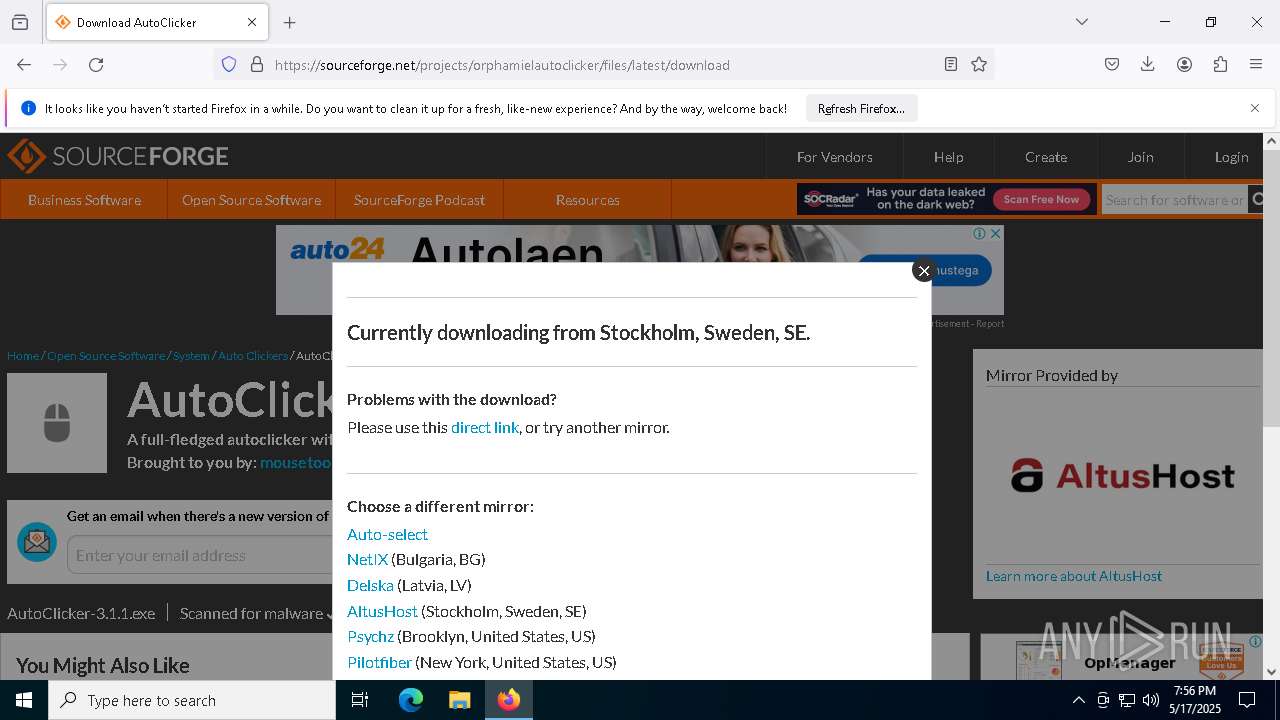The height and width of the screenshot is (720, 1280).
Task: Click the Refresh Firefox button
Action: click(861, 108)
